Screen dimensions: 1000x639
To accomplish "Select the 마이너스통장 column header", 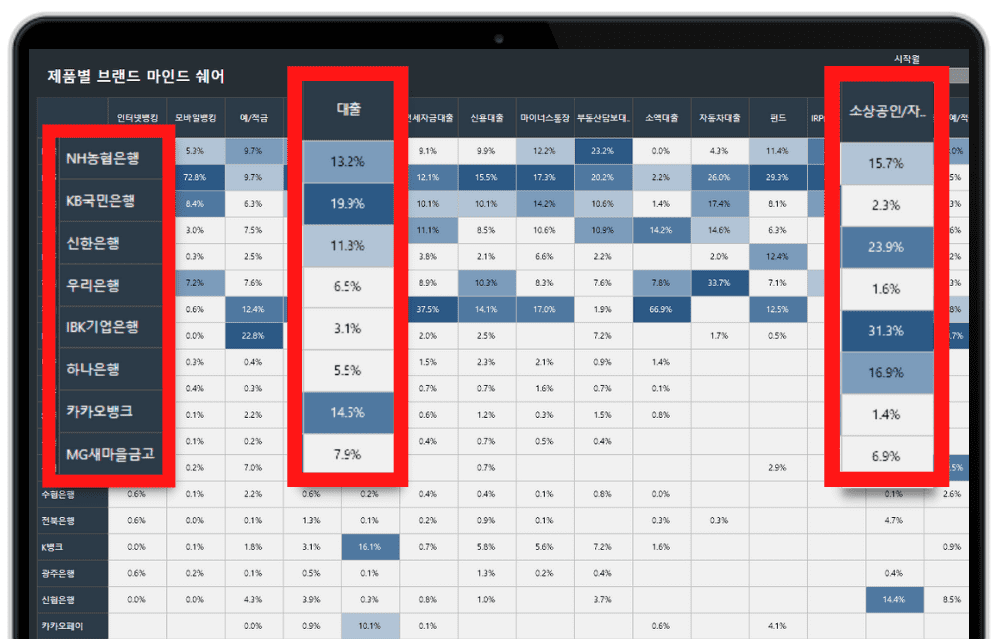I will 545,118.
